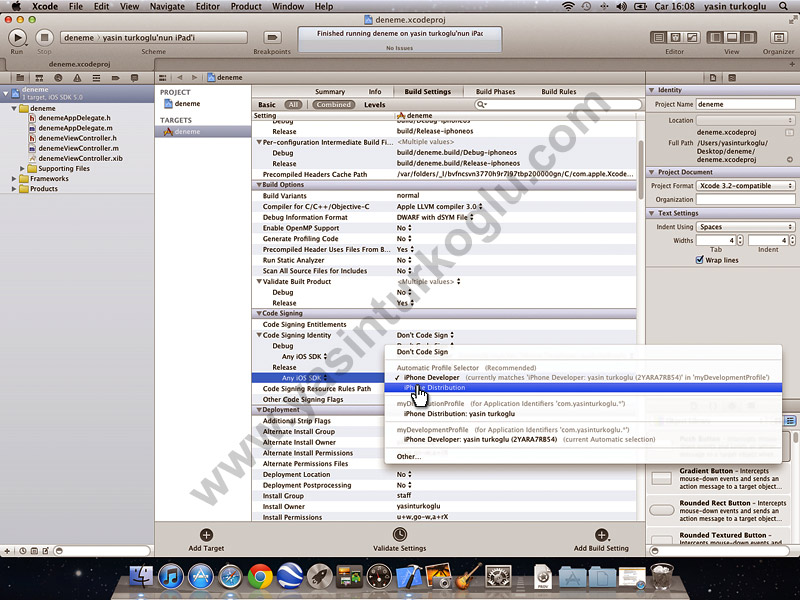Toggle the Utilities pane
The image size is (800, 600).
point(748,37)
